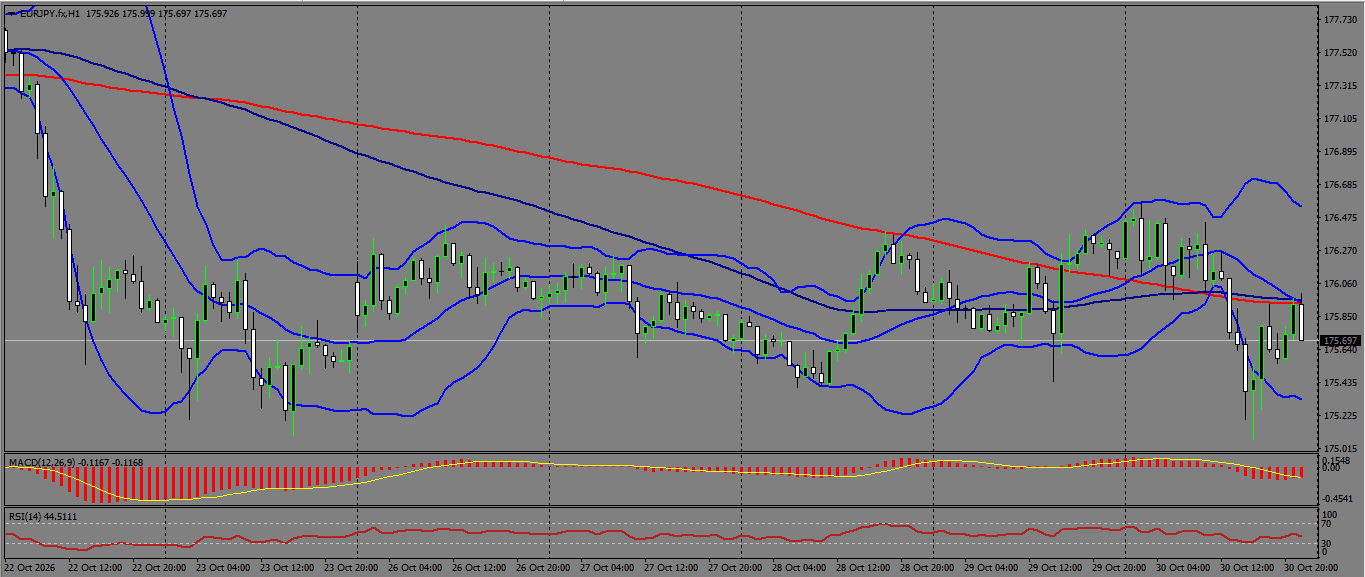Click the 28 Oct 20:00 time label
Image resolution: width=1365 pixels, height=577 pixels.
928,567
